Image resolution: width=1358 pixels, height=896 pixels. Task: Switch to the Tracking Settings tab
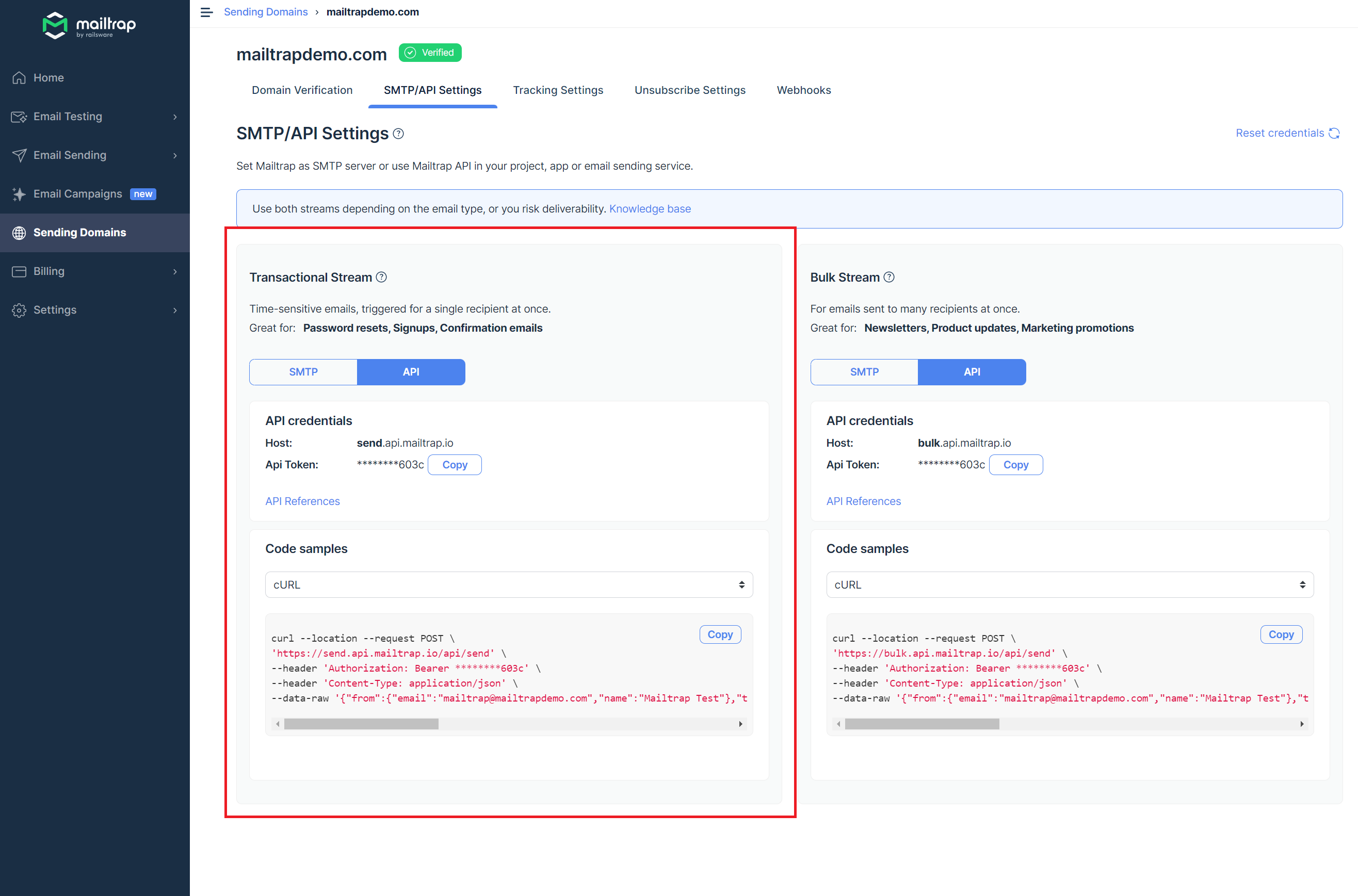pyautogui.click(x=558, y=90)
